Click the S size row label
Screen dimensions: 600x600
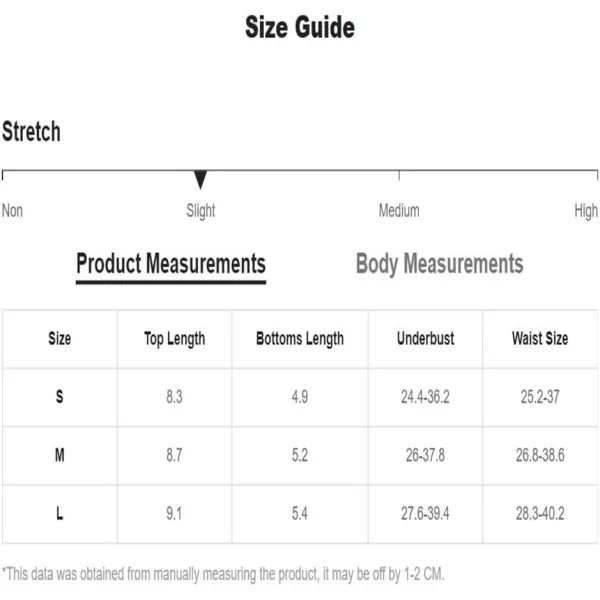60,397
